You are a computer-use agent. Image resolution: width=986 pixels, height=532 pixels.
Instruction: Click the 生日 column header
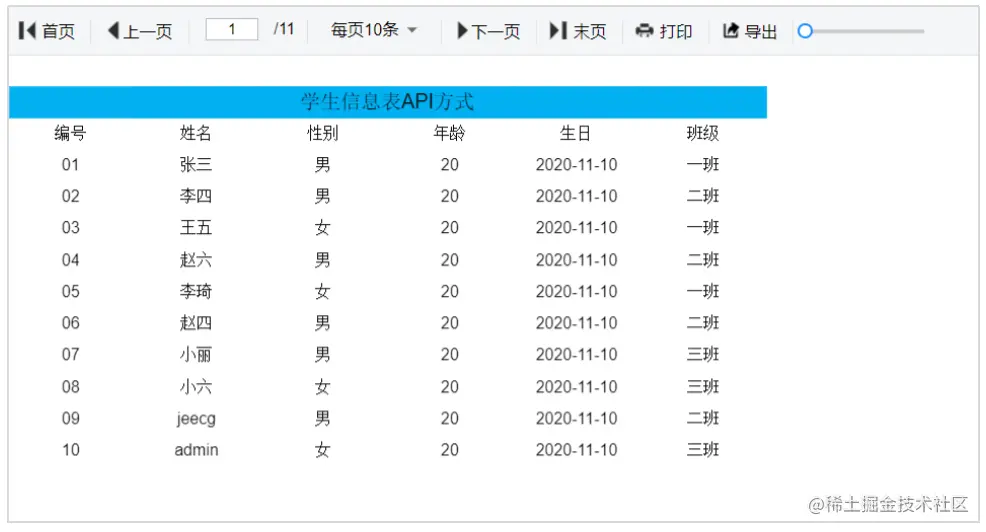click(575, 133)
